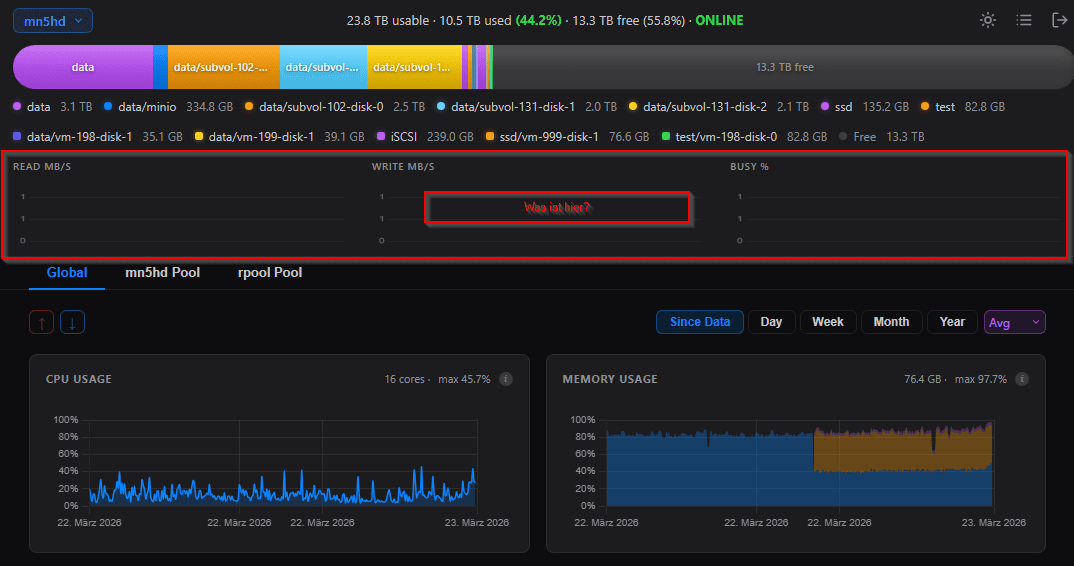Click the READ MB/S chart label
Viewport: 1074px width, 566px height.
pos(42,167)
